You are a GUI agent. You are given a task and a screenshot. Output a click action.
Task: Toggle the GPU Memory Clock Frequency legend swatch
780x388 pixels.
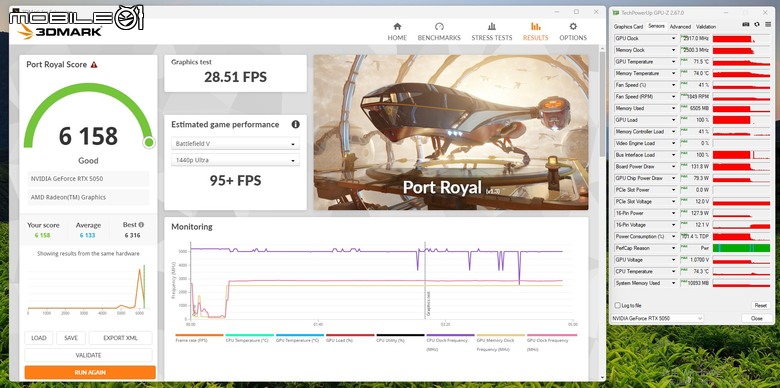pyautogui.click(x=501, y=335)
